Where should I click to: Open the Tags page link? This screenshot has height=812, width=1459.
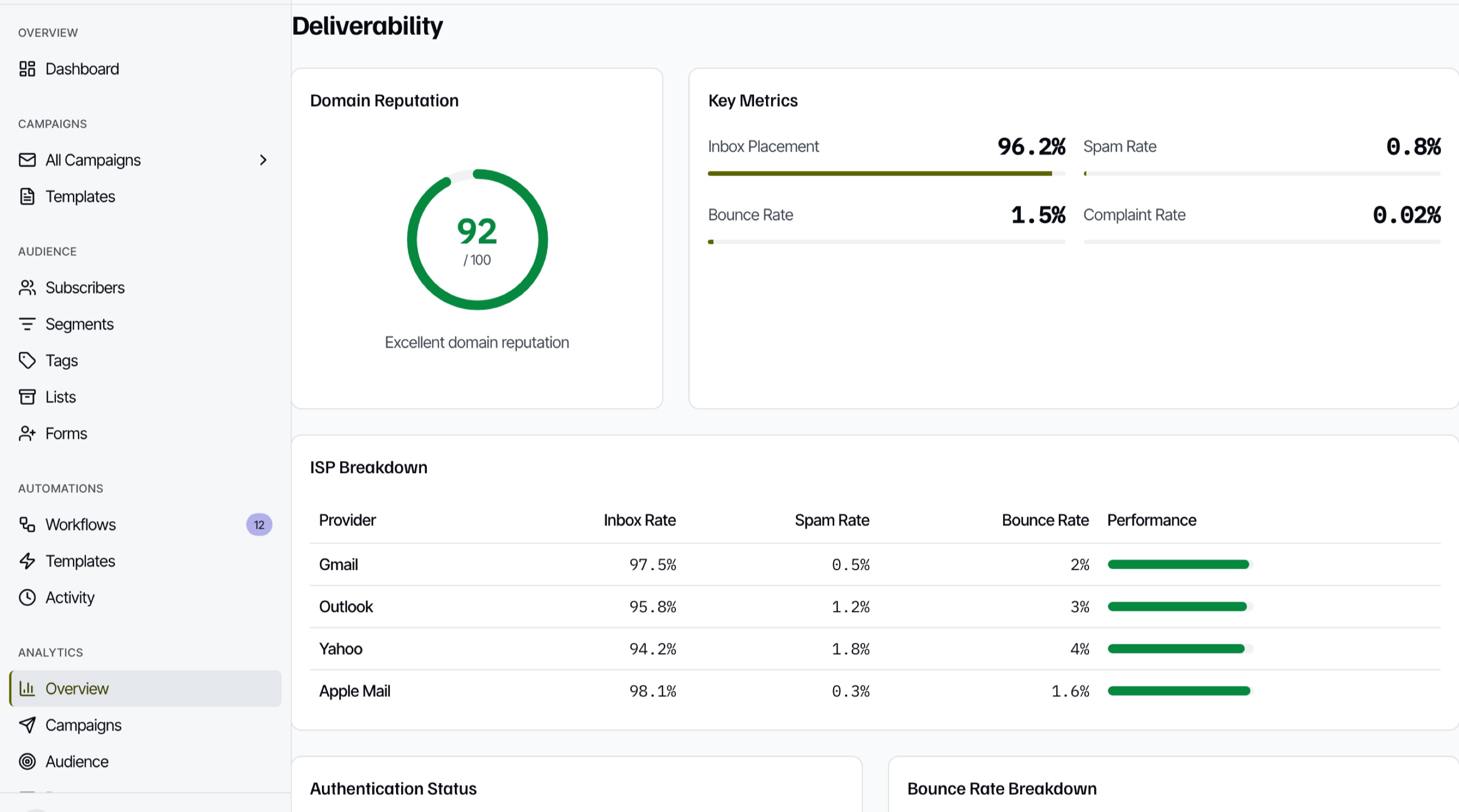point(145,361)
